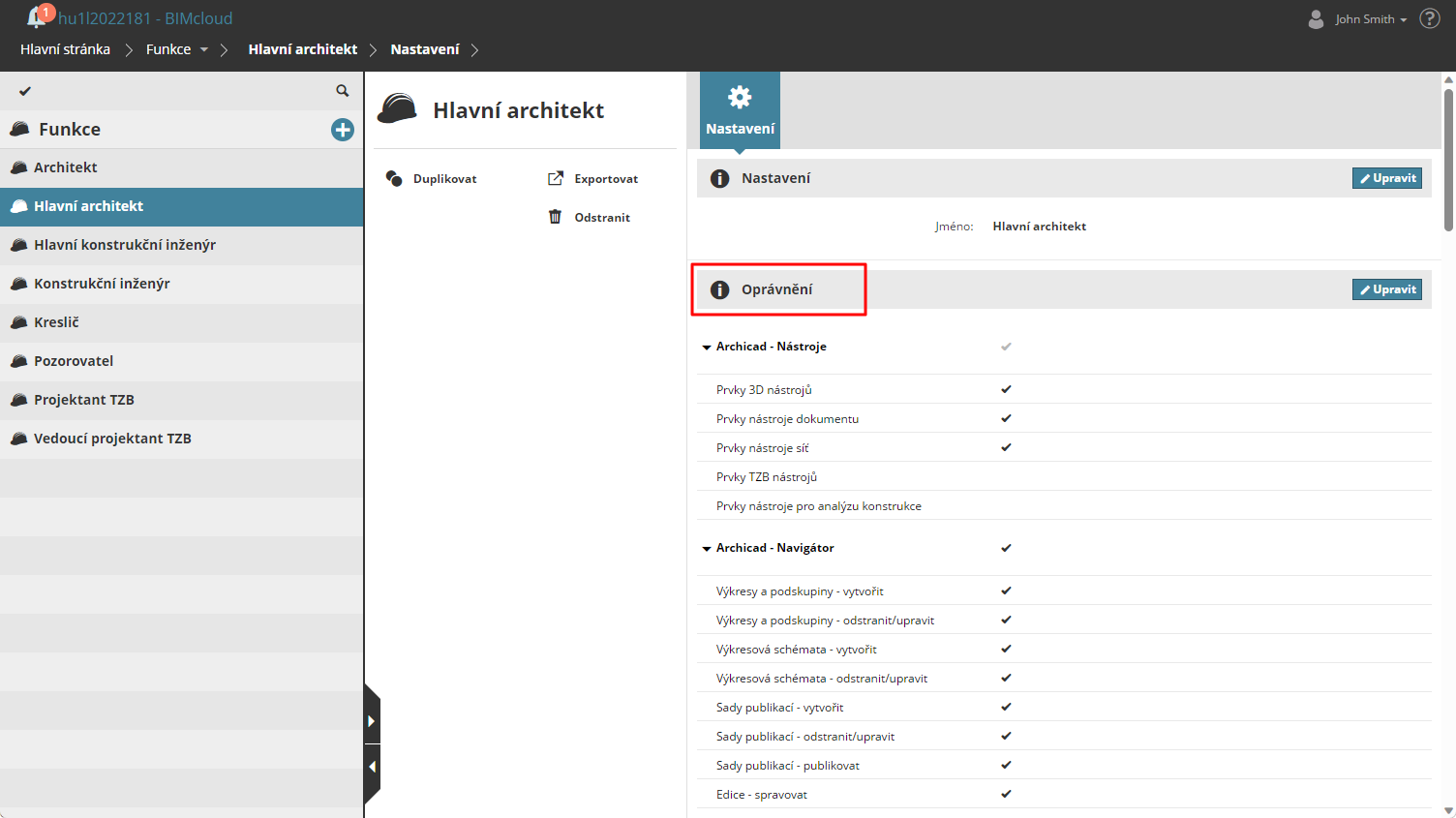Image resolution: width=1456 pixels, height=818 pixels.
Task: Open Nastavení breadcrumb item
Action: pyautogui.click(x=425, y=49)
